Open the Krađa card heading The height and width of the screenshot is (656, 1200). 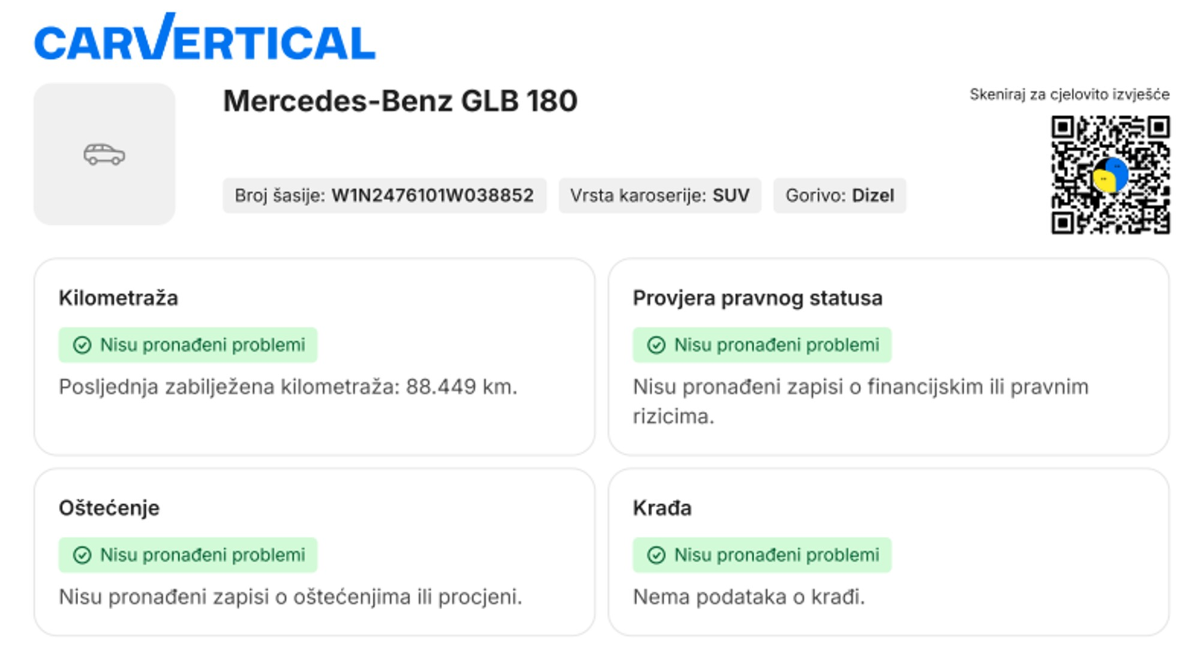pyautogui.click(x=662, y=508)
